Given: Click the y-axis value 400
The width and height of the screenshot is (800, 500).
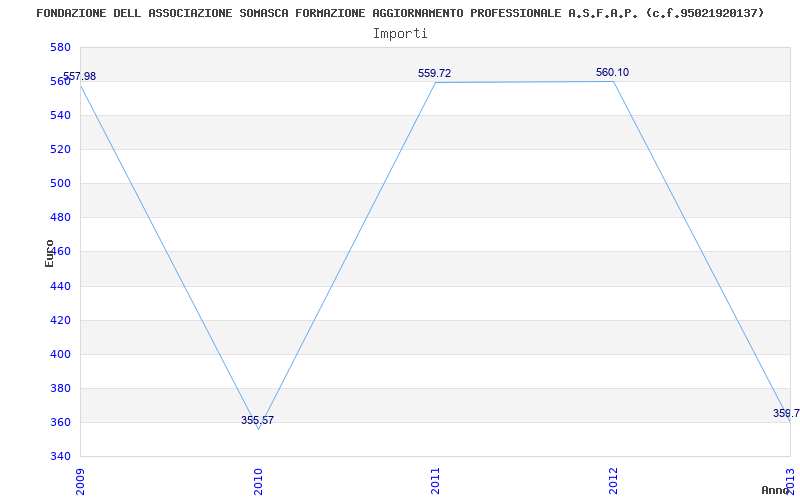Looking at the screenshot, I should [60, 355].
